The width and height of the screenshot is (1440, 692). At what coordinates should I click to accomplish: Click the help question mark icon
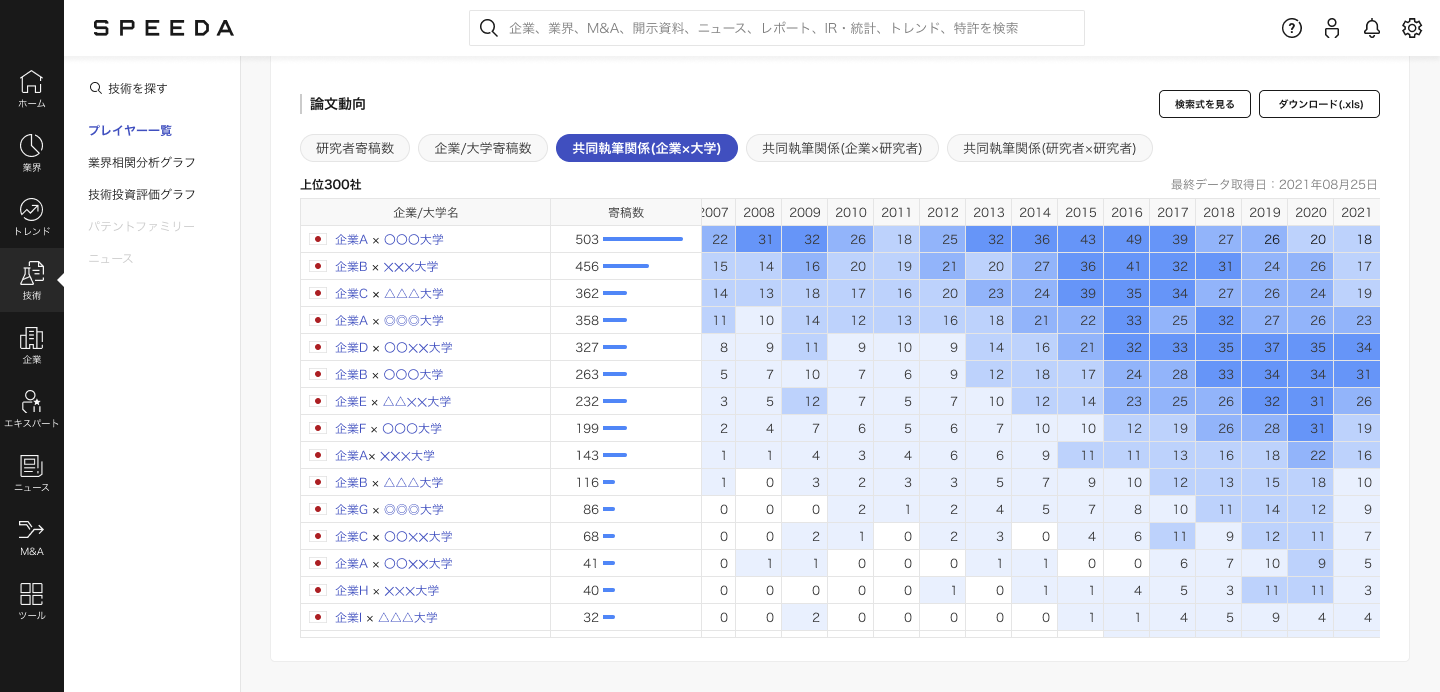pos(1292,28)
